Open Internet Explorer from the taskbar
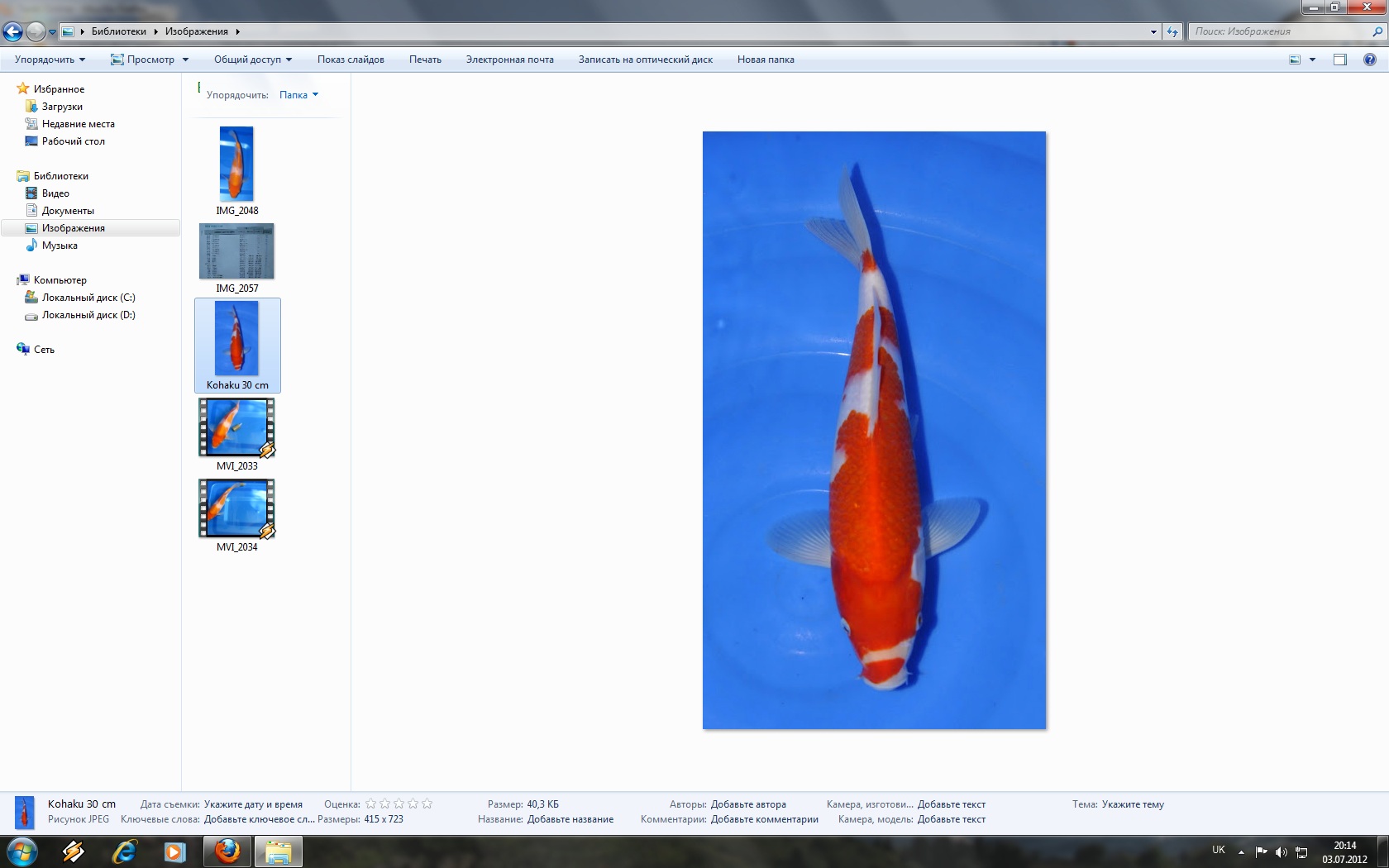This screenshot has width=1389, height=868. (x=124, y=851)
